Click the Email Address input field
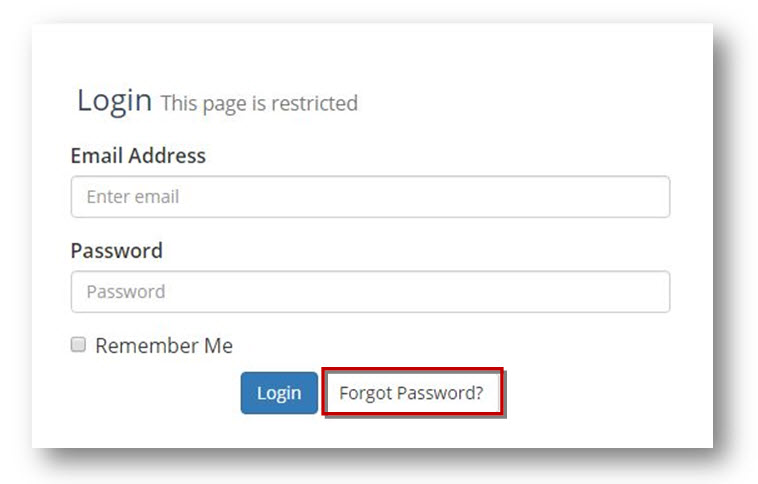 (x=370, y=197)
